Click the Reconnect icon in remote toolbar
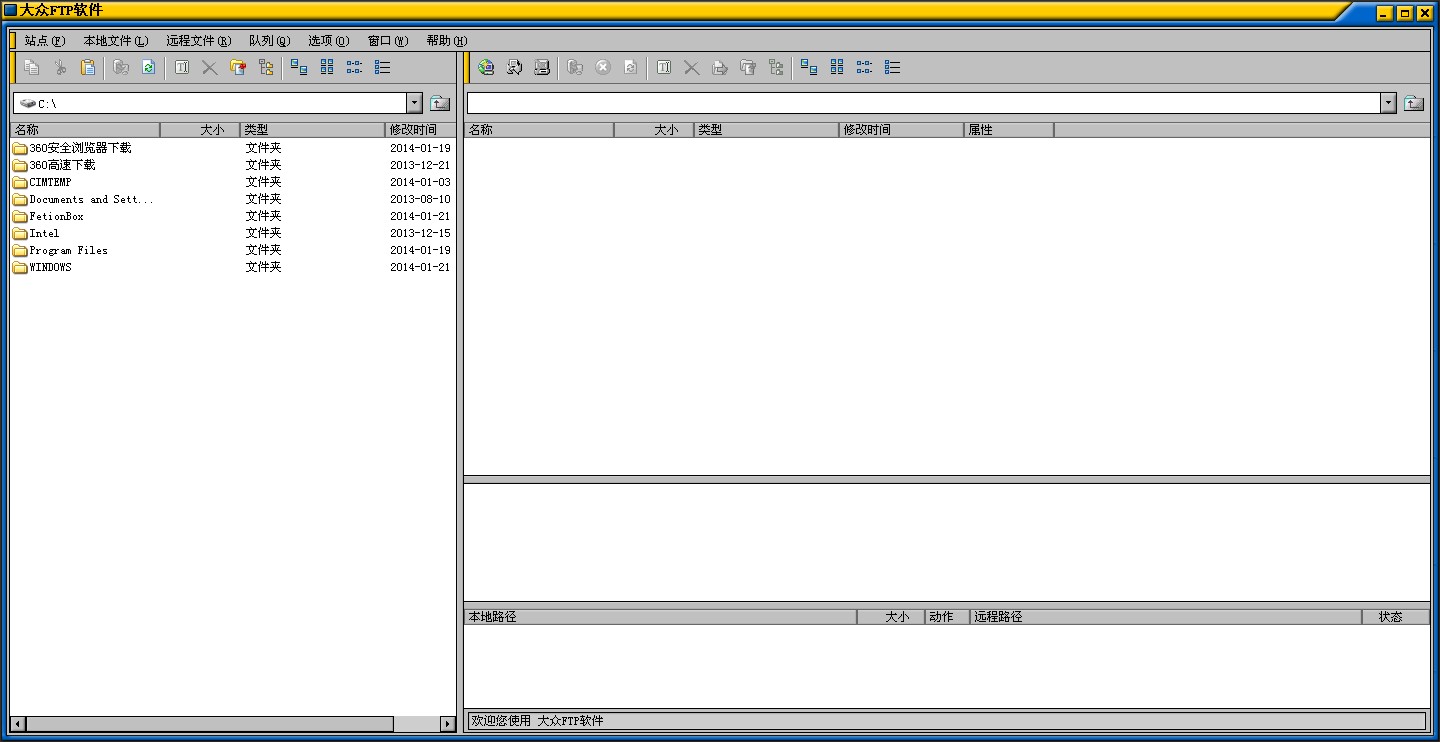Viewport: 1440px width, 742px height. coord(514,67)
